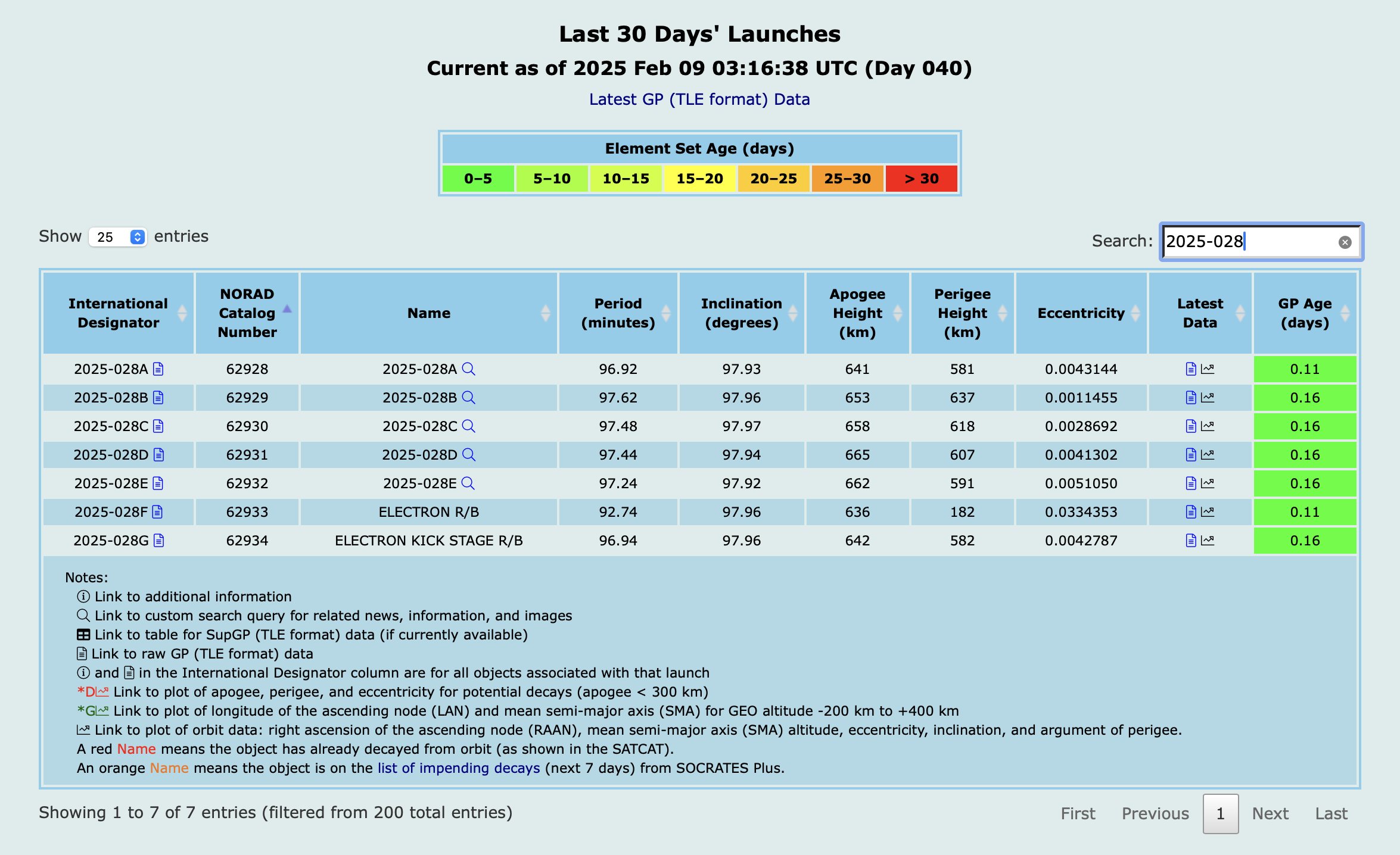Go to Previous page
The width and height of the screenshot is (1400, 855).
pos(1155,814)
